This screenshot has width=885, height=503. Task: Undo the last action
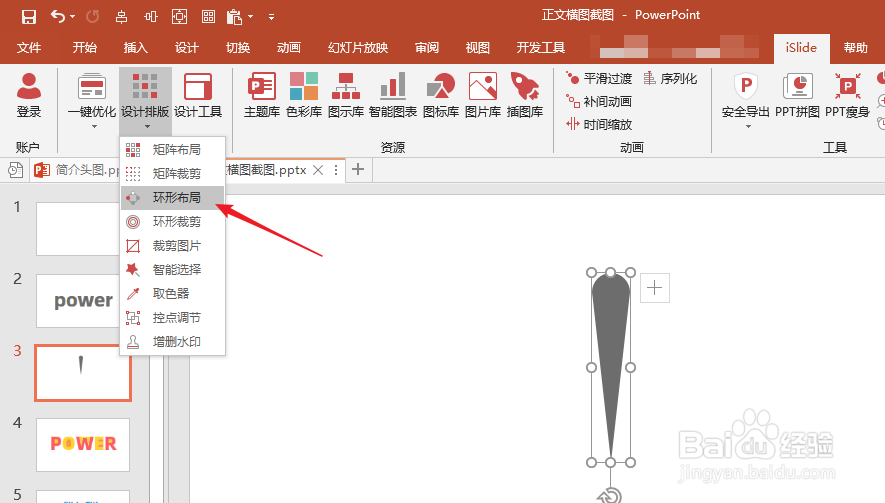58,16
